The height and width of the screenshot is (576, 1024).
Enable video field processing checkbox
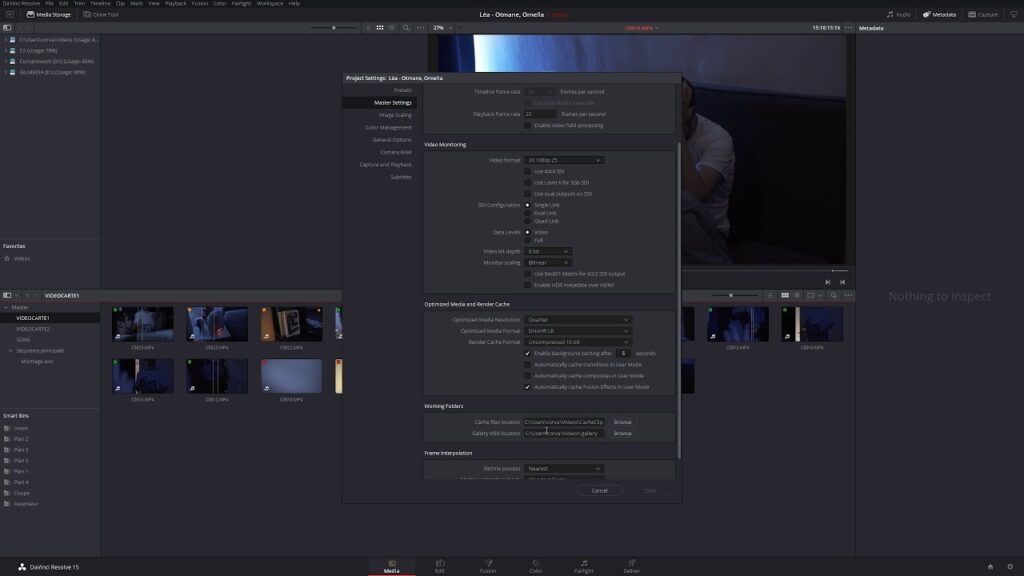528,125
